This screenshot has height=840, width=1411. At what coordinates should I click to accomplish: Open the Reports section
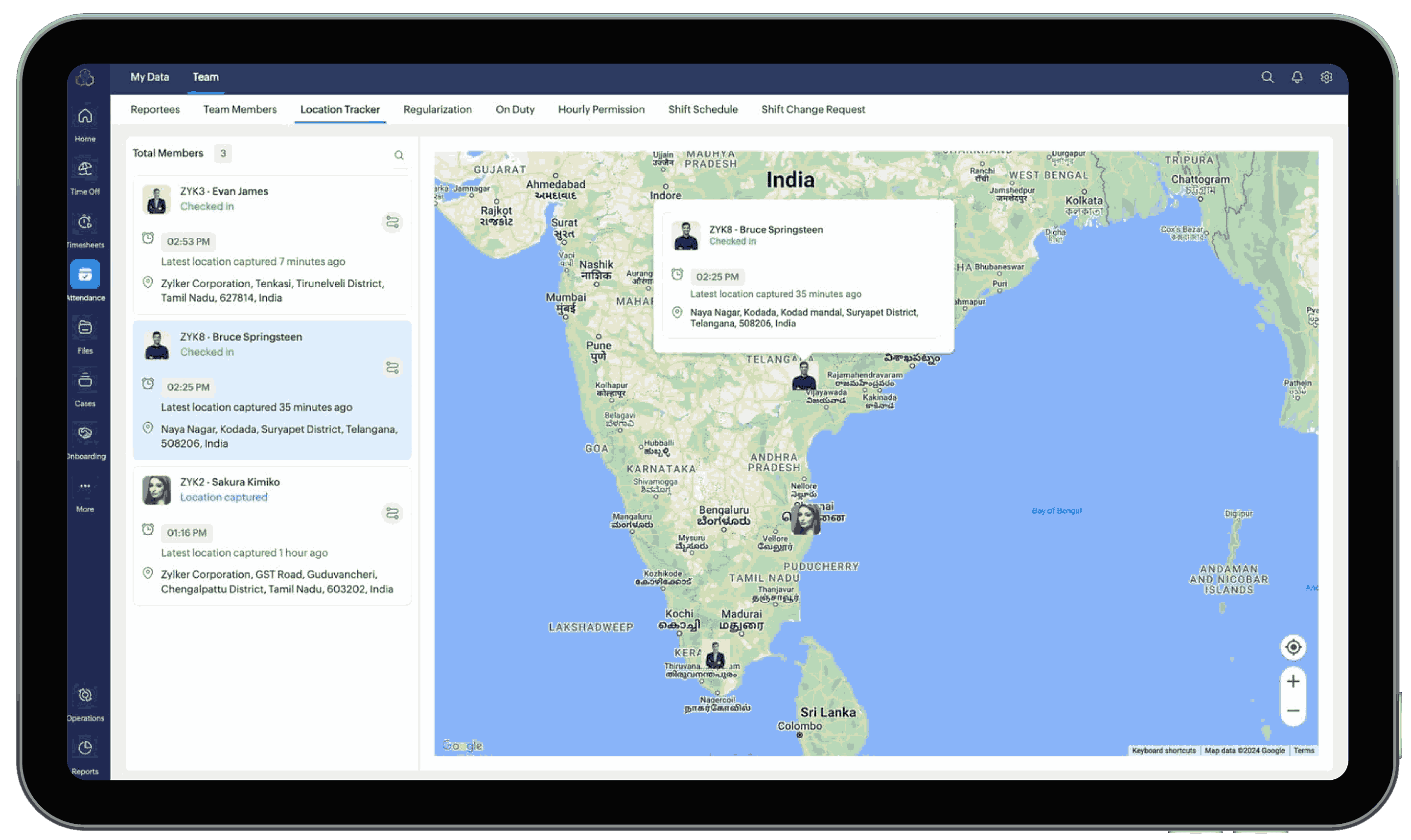coord(84,756)
